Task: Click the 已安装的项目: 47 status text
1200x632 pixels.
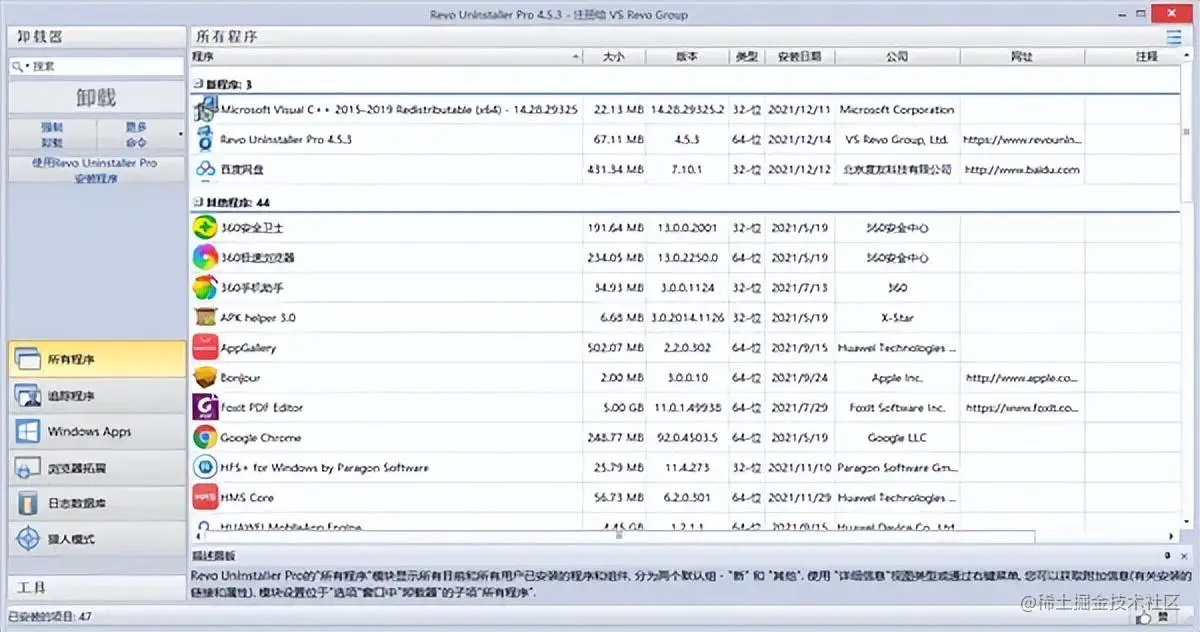Action: [x=50, y=618]
